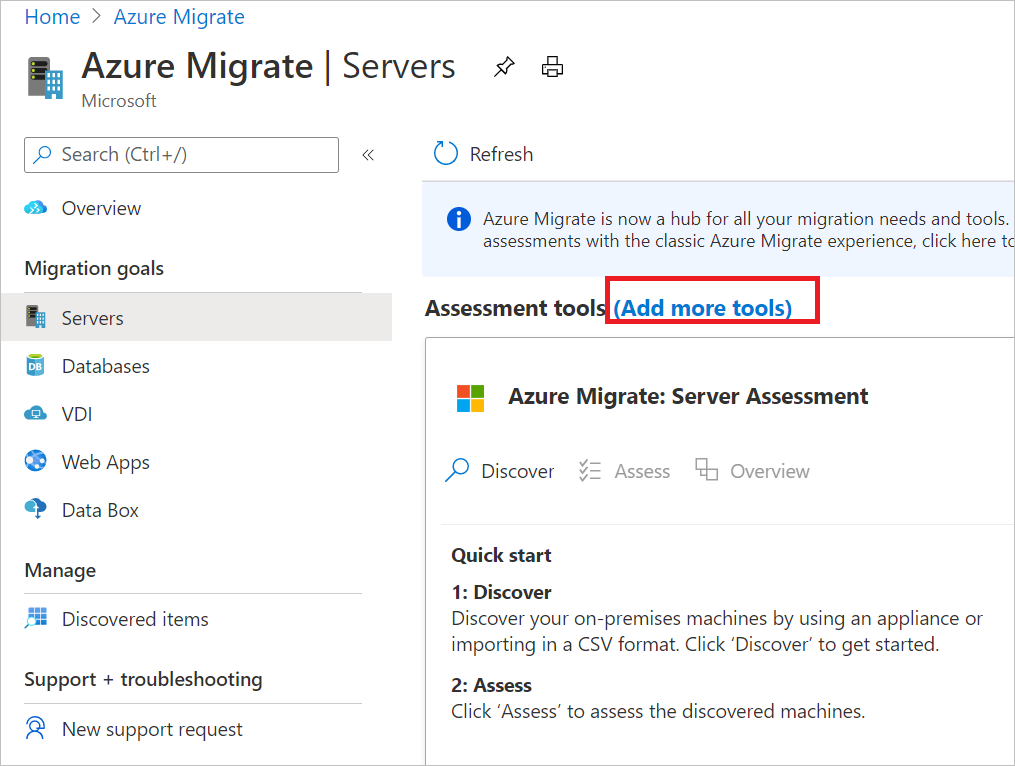
Task: Pin the Azure Migrate blade
Action: coord(505,68)
